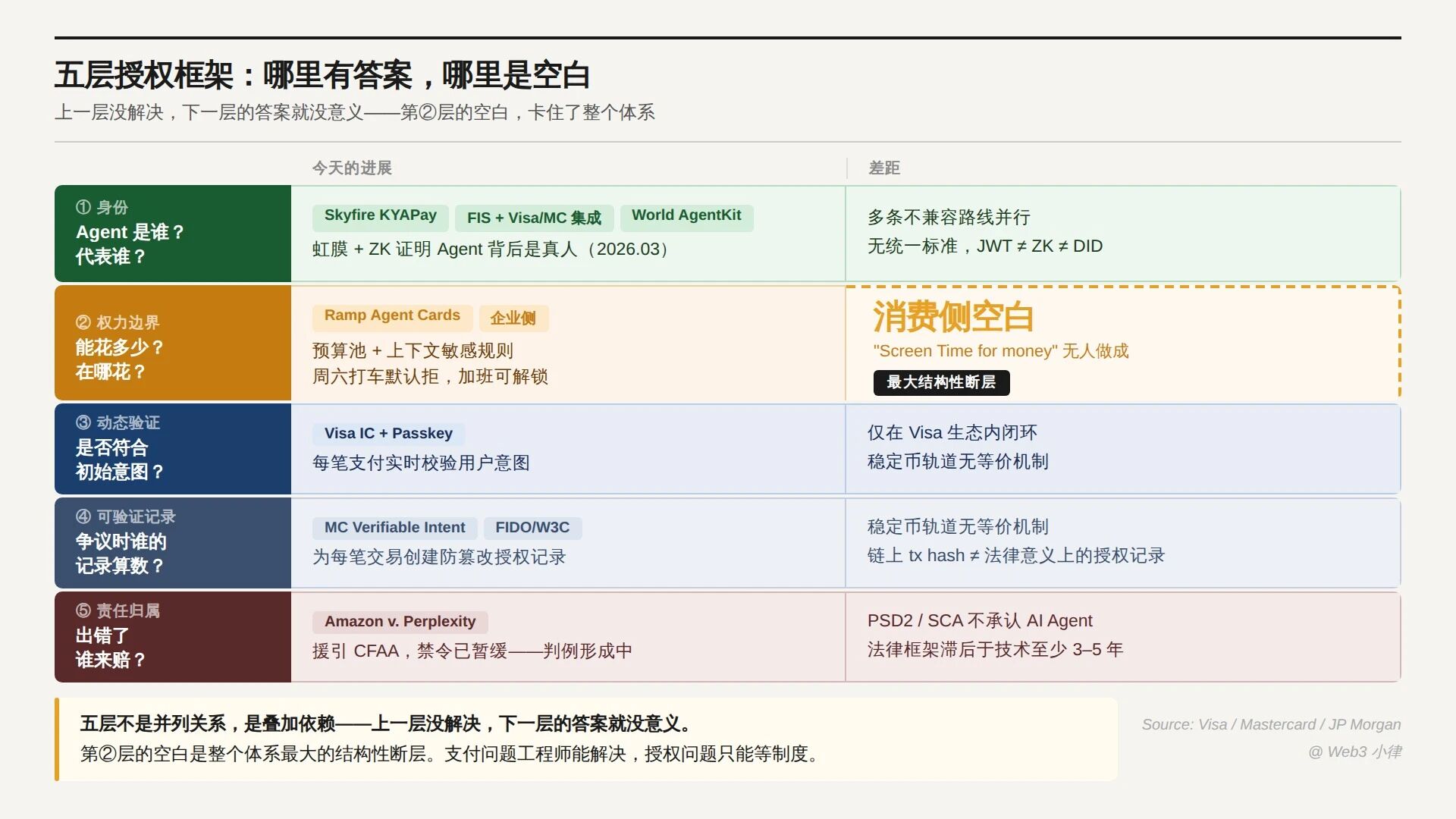1456x819 pixels.
Task: Select the Amazon v. Perplexity tag
Action: [400, 622]
